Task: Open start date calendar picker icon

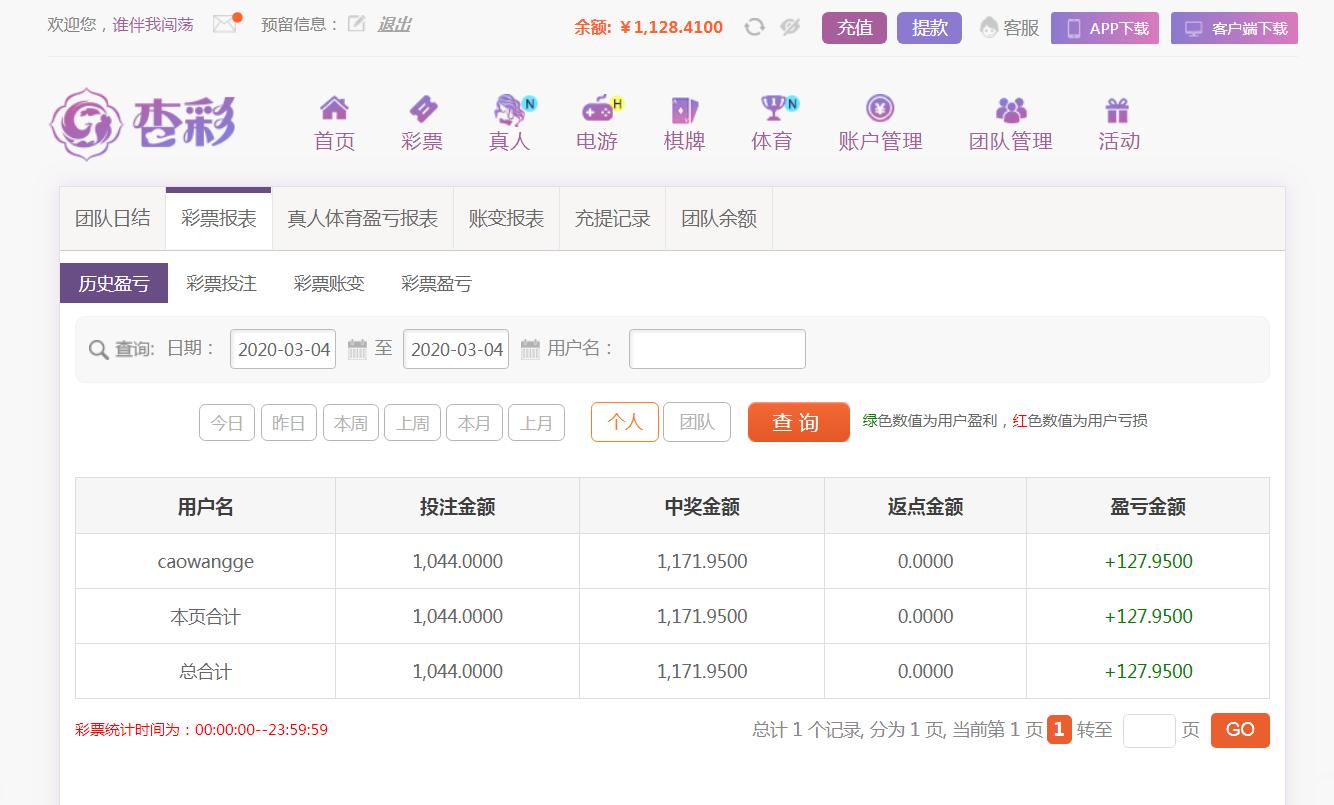Action: tap(357, 349)
